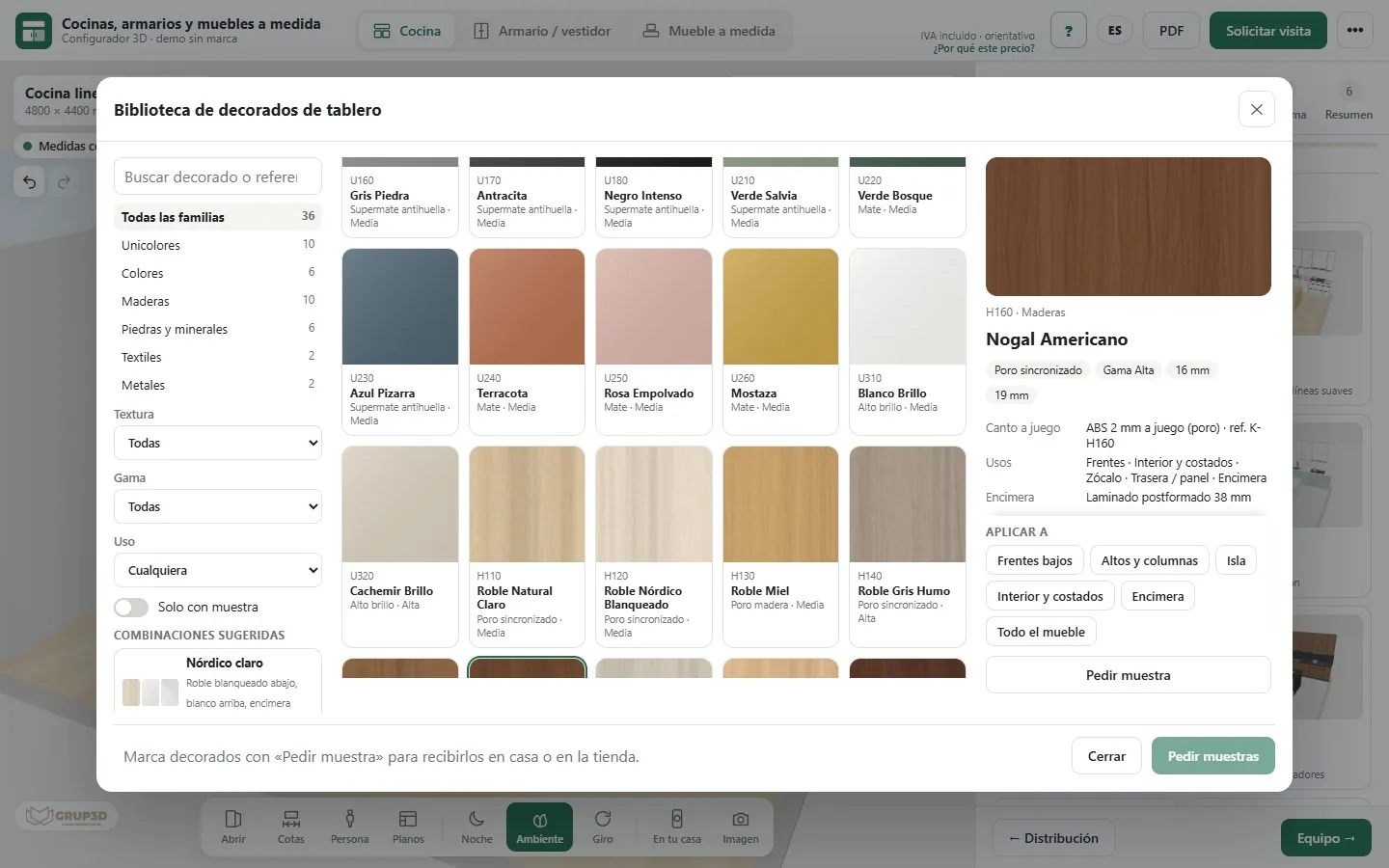Toggle the Gama Alta chip
Viewport: 1389px width, 868px height.
point(1129,370)
